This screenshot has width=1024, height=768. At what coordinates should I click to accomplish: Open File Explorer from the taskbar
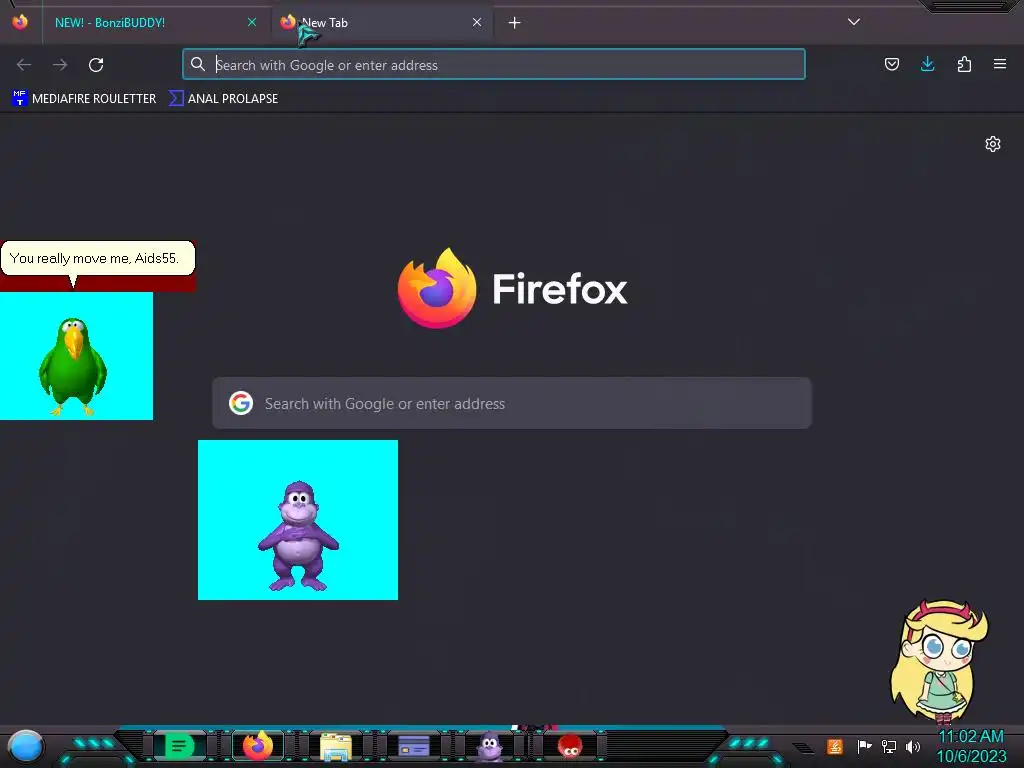(336, 746)
